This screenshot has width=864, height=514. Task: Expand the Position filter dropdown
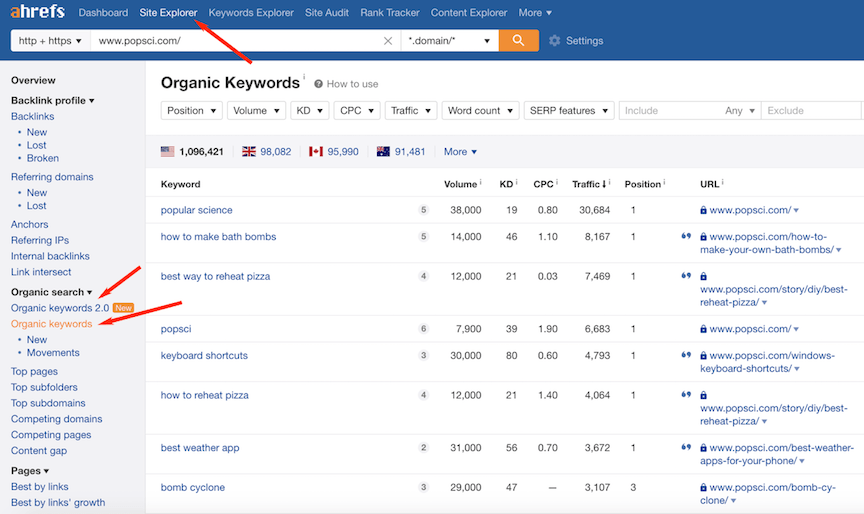191,111
